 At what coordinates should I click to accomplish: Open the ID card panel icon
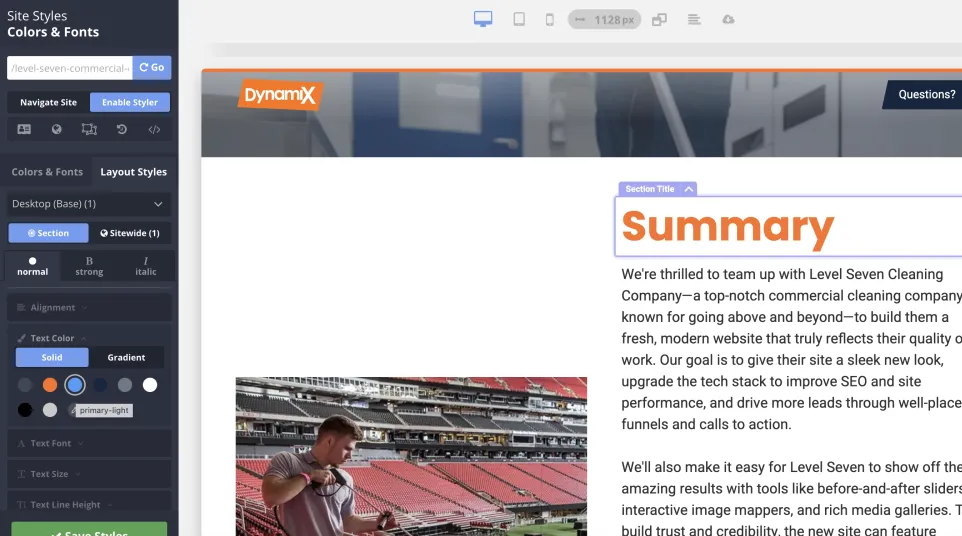pyautogui.click(x=24, y=129)
